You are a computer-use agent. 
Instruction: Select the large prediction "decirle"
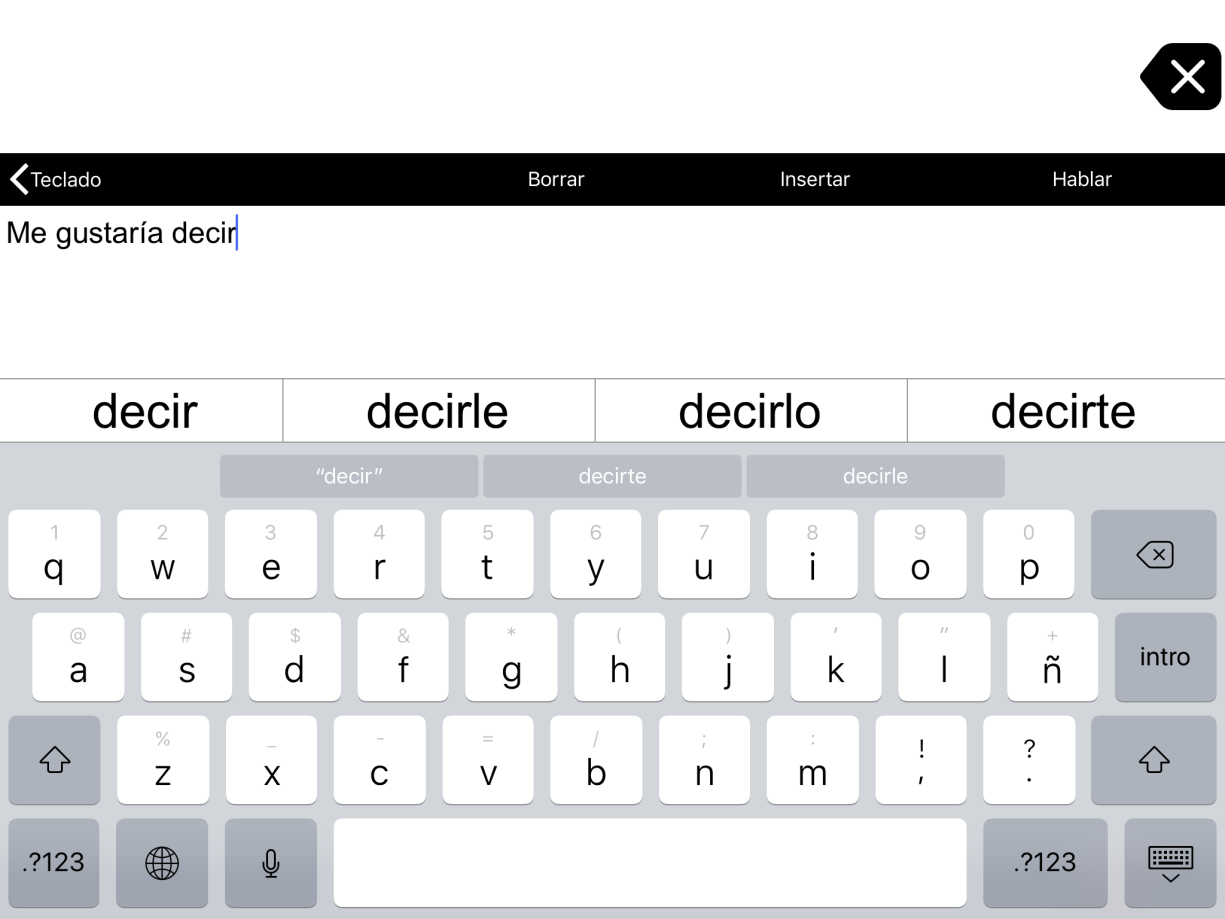438,411
